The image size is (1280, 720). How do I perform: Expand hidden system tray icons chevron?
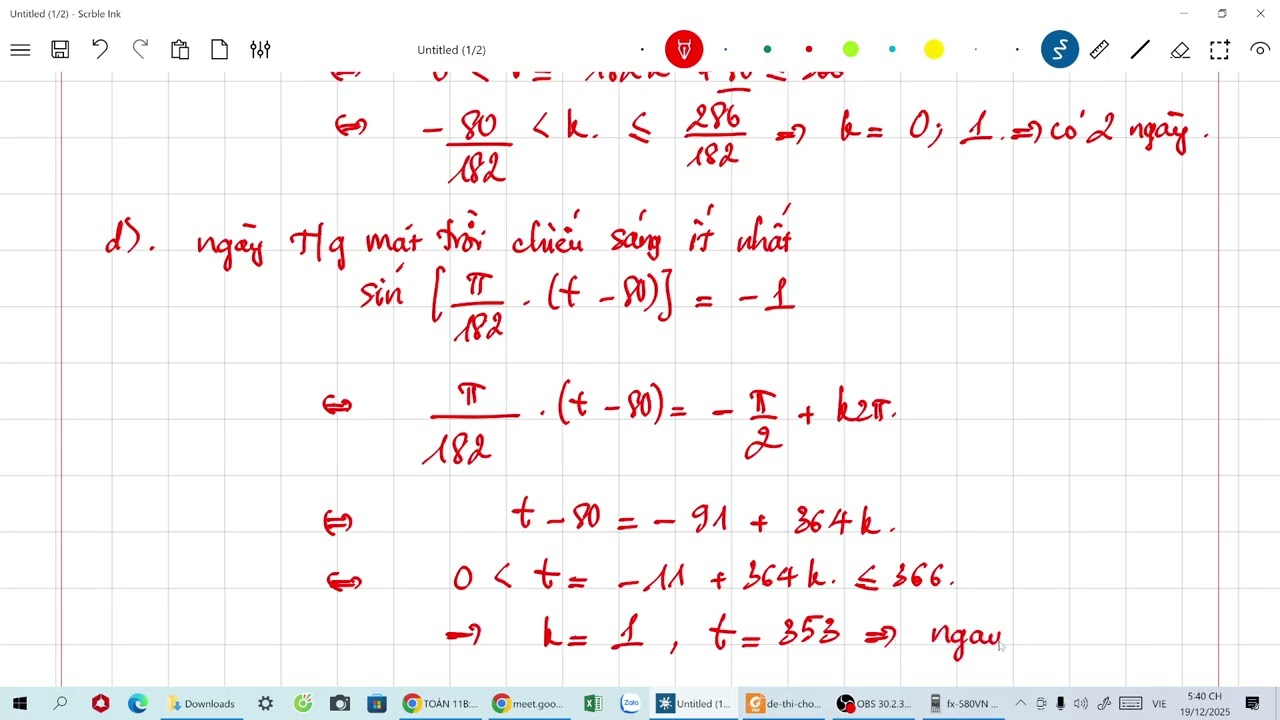tap(1021, 704)
